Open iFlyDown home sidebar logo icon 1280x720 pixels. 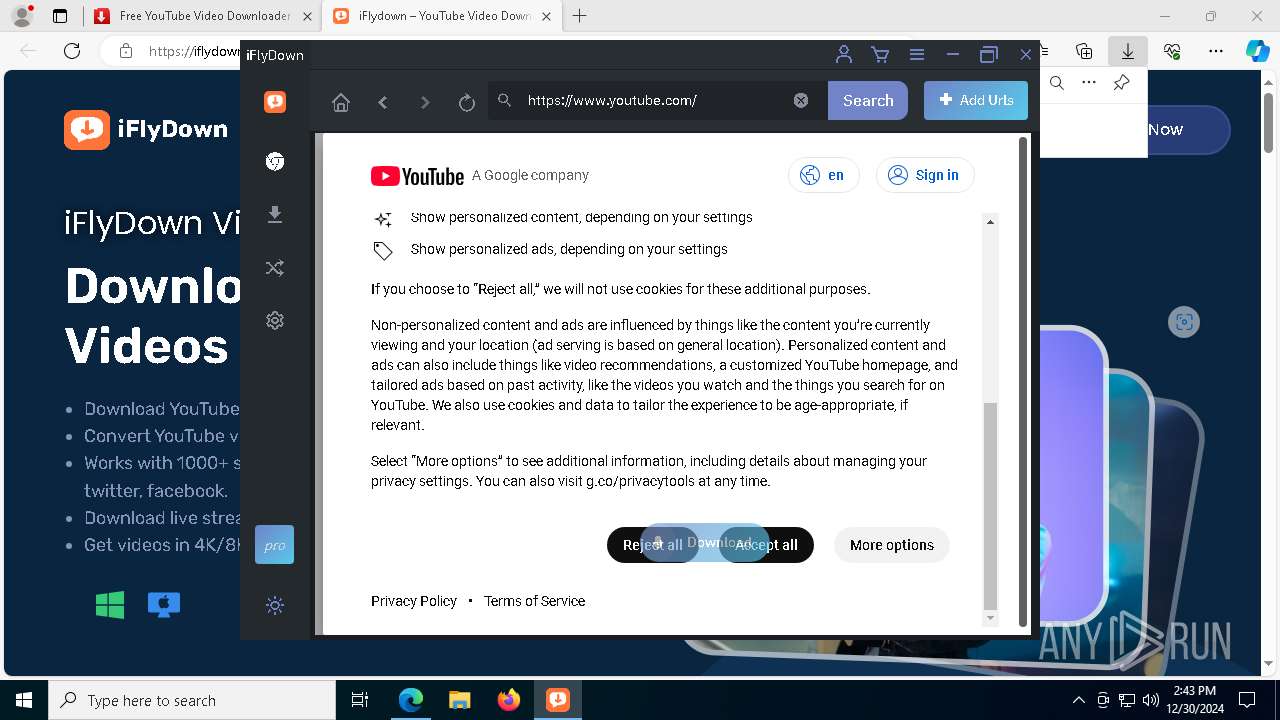[x=275, y=101]
